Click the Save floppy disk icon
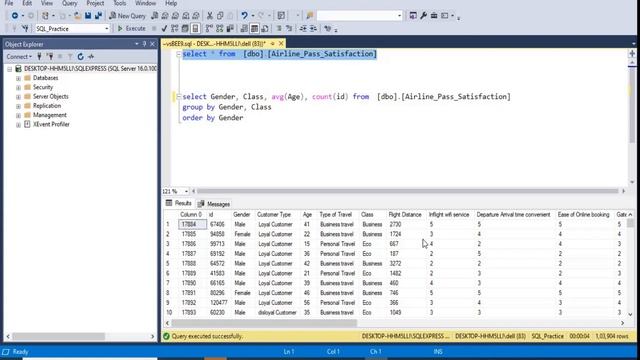This screenshot has height=360, width=640. click(88, 16)
